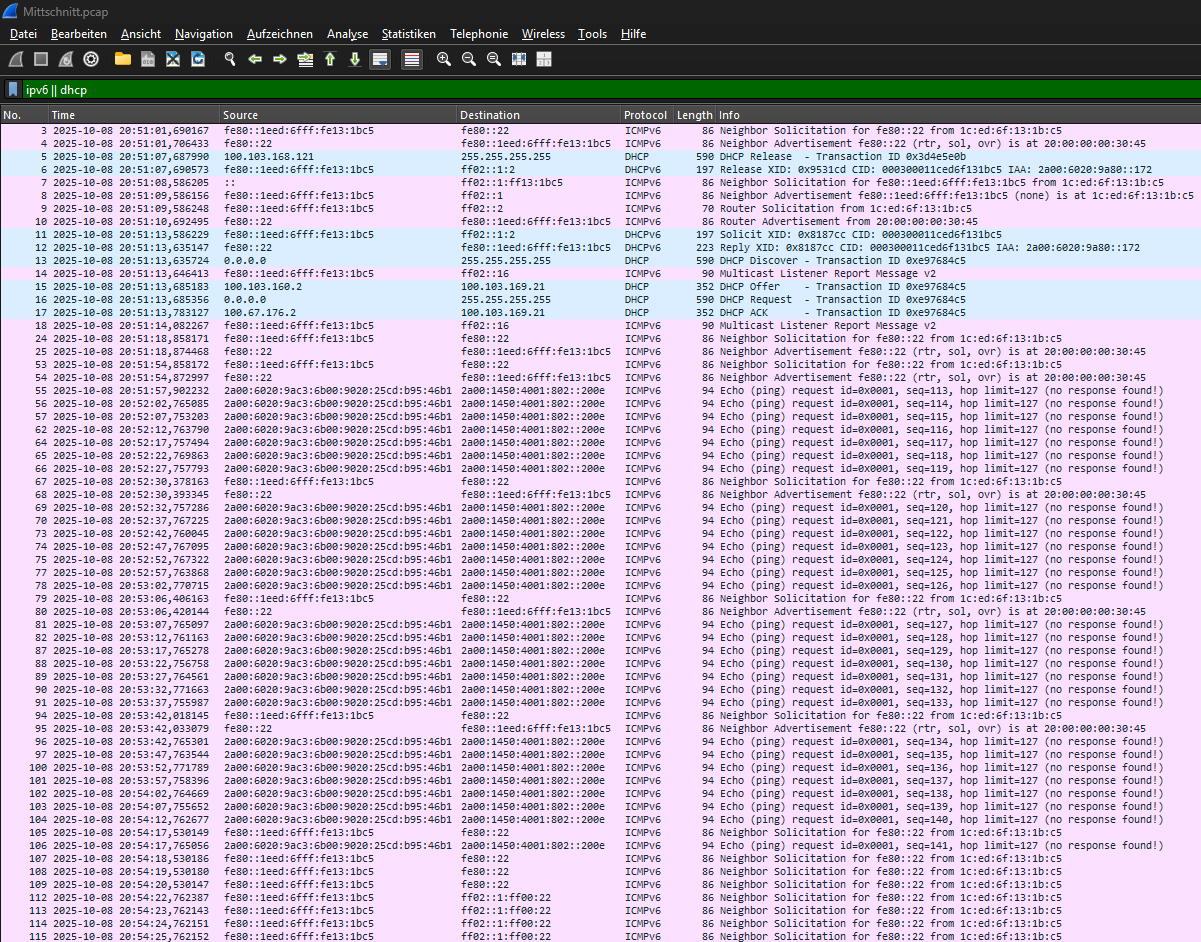Select packet 69 ping request seq=120
The width and height of the screenshot is (1201, 942).
pyautogui.click(x=600, y=508)
